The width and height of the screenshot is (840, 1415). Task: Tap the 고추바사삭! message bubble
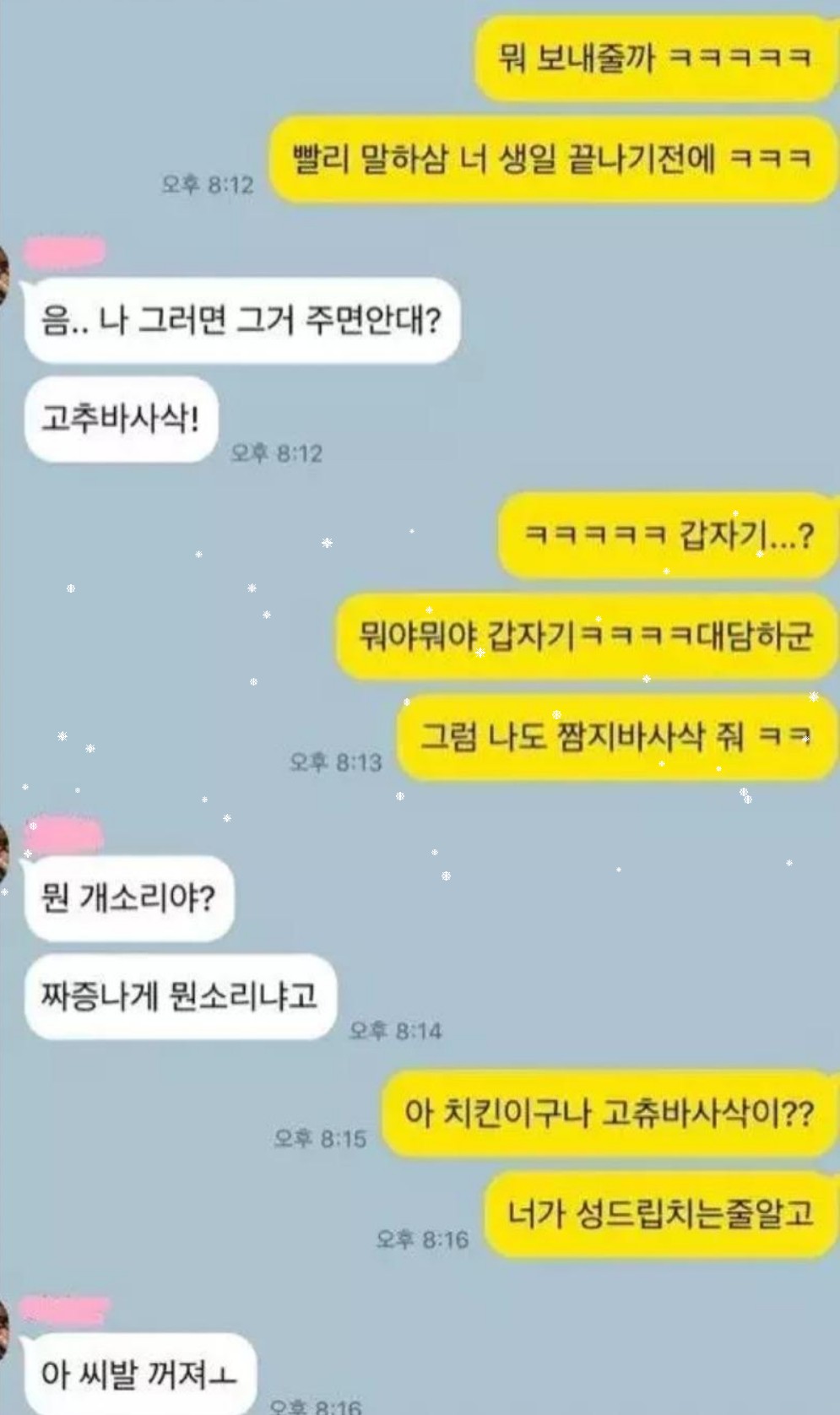point(121,419)
